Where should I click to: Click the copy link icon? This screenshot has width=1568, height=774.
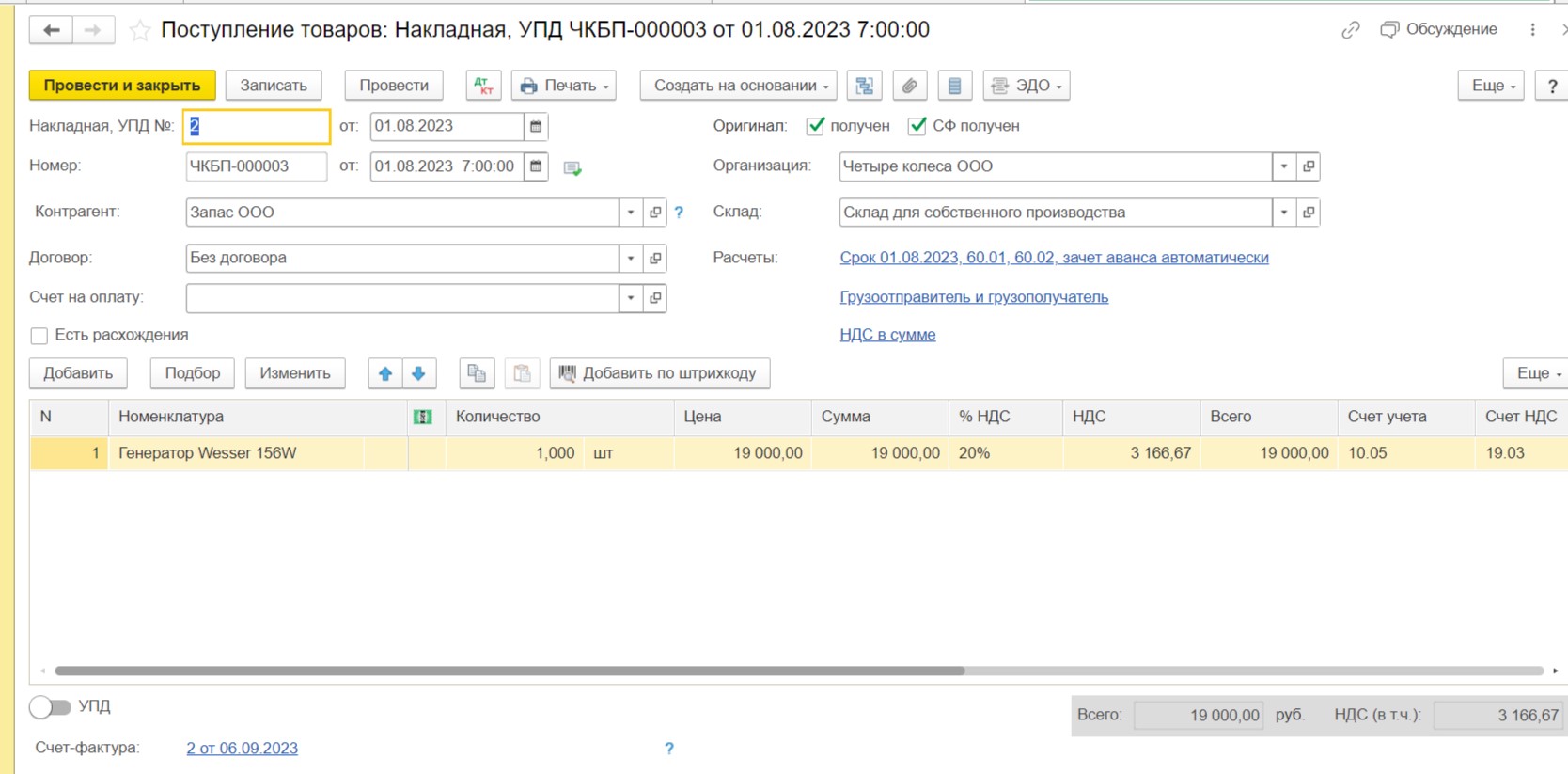click(x=1350, y=30)
